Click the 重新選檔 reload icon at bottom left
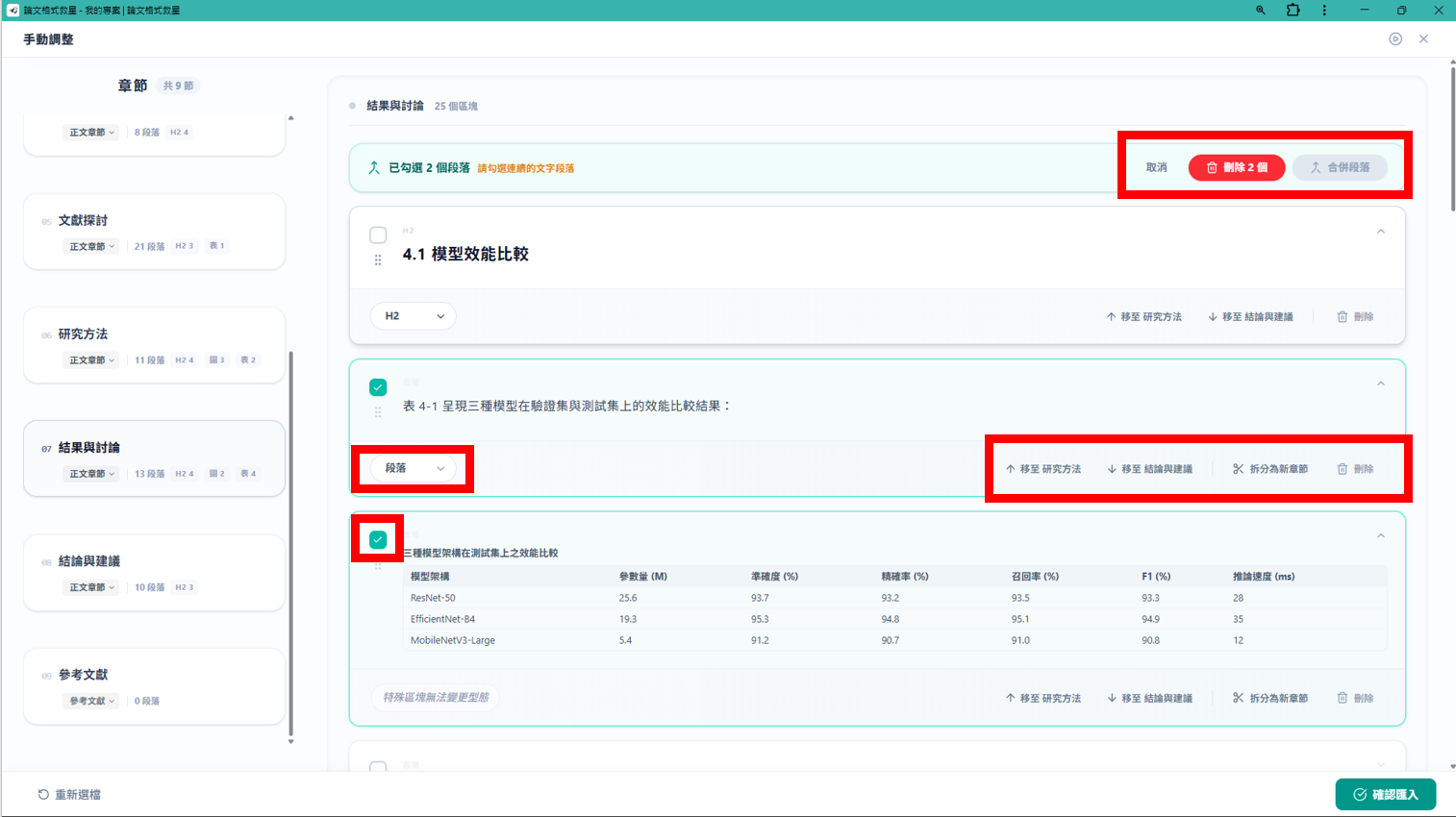Image resolution: width=1456 pixels, height=817 pixels. point(43,795)
